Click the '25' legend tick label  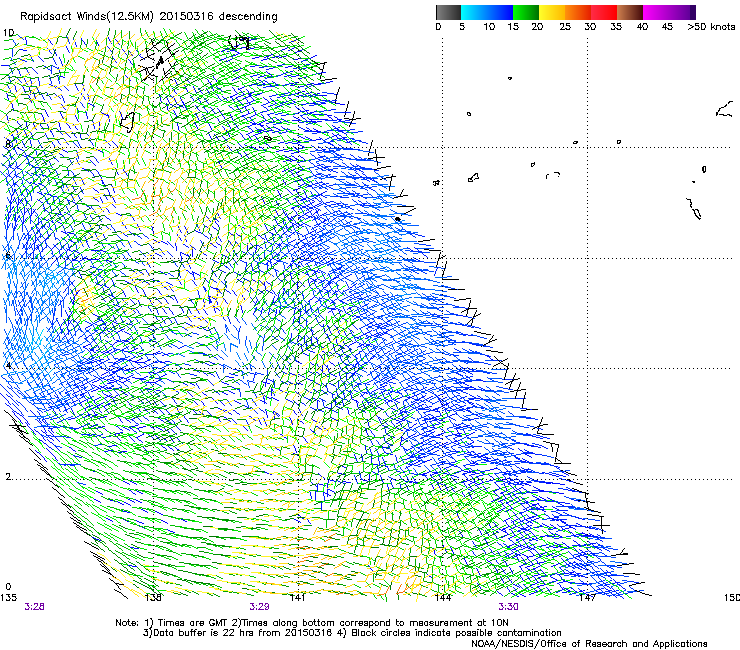coord(565,27)
